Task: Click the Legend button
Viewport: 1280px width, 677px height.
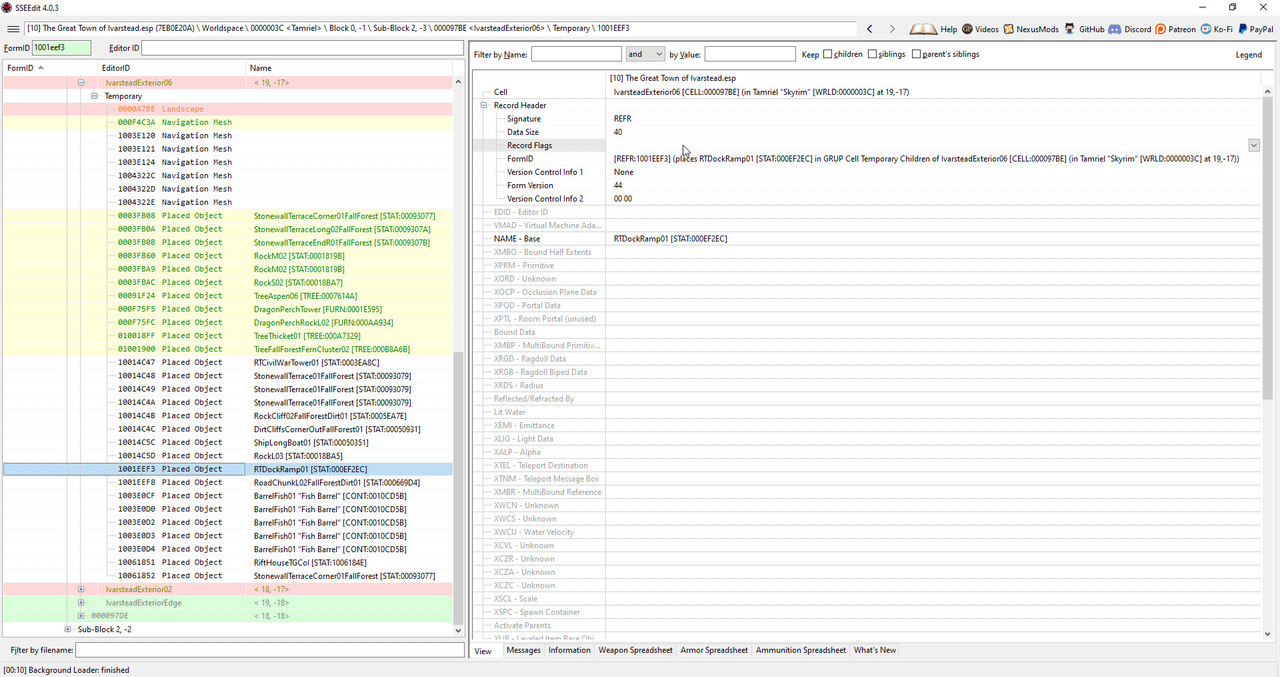Action: (x=1249, y=54)
